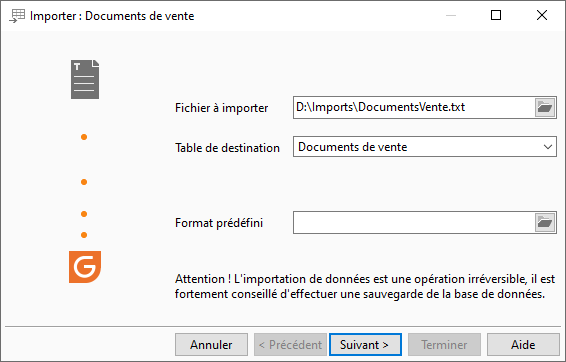This screenshot has width=566, height=362.
Task: Click the import table icon in title bar
Action: tap(17, 16)
